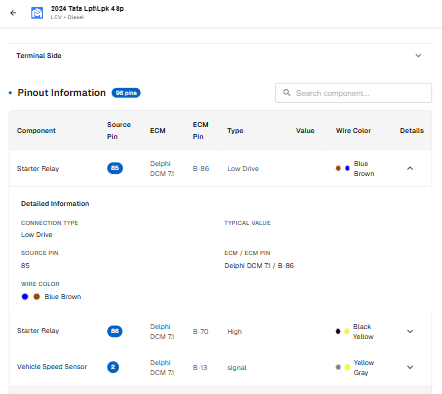Click Vehicle Speed Sensor component name

[52, 367]
